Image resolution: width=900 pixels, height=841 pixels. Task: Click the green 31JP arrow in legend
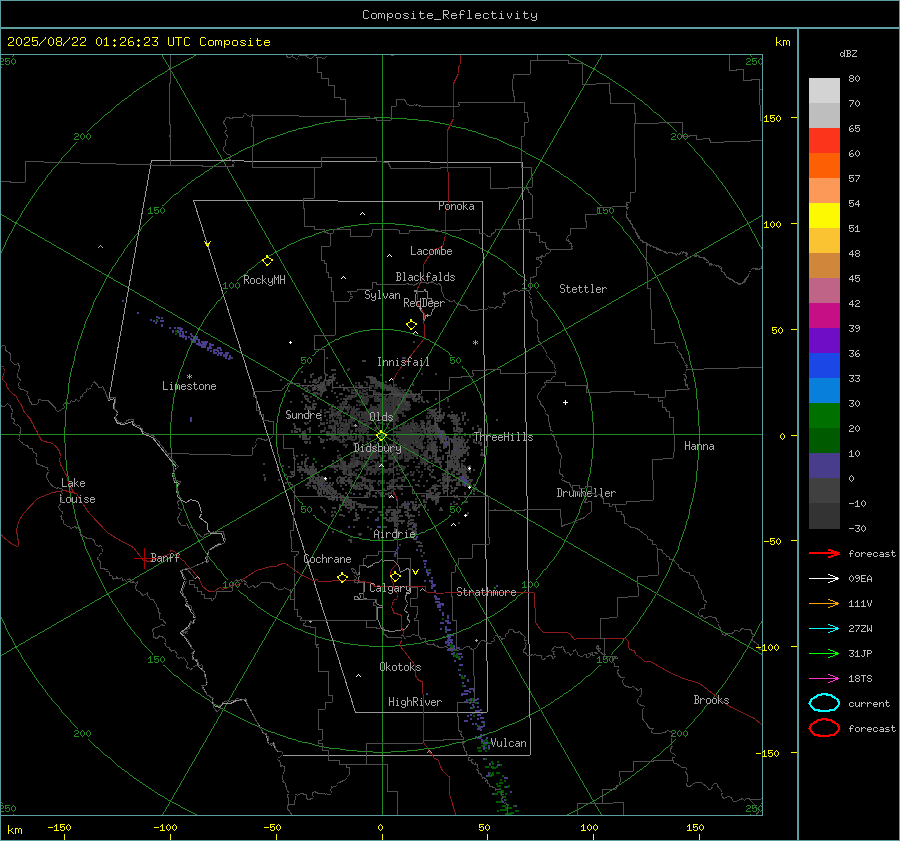point(824,653)
